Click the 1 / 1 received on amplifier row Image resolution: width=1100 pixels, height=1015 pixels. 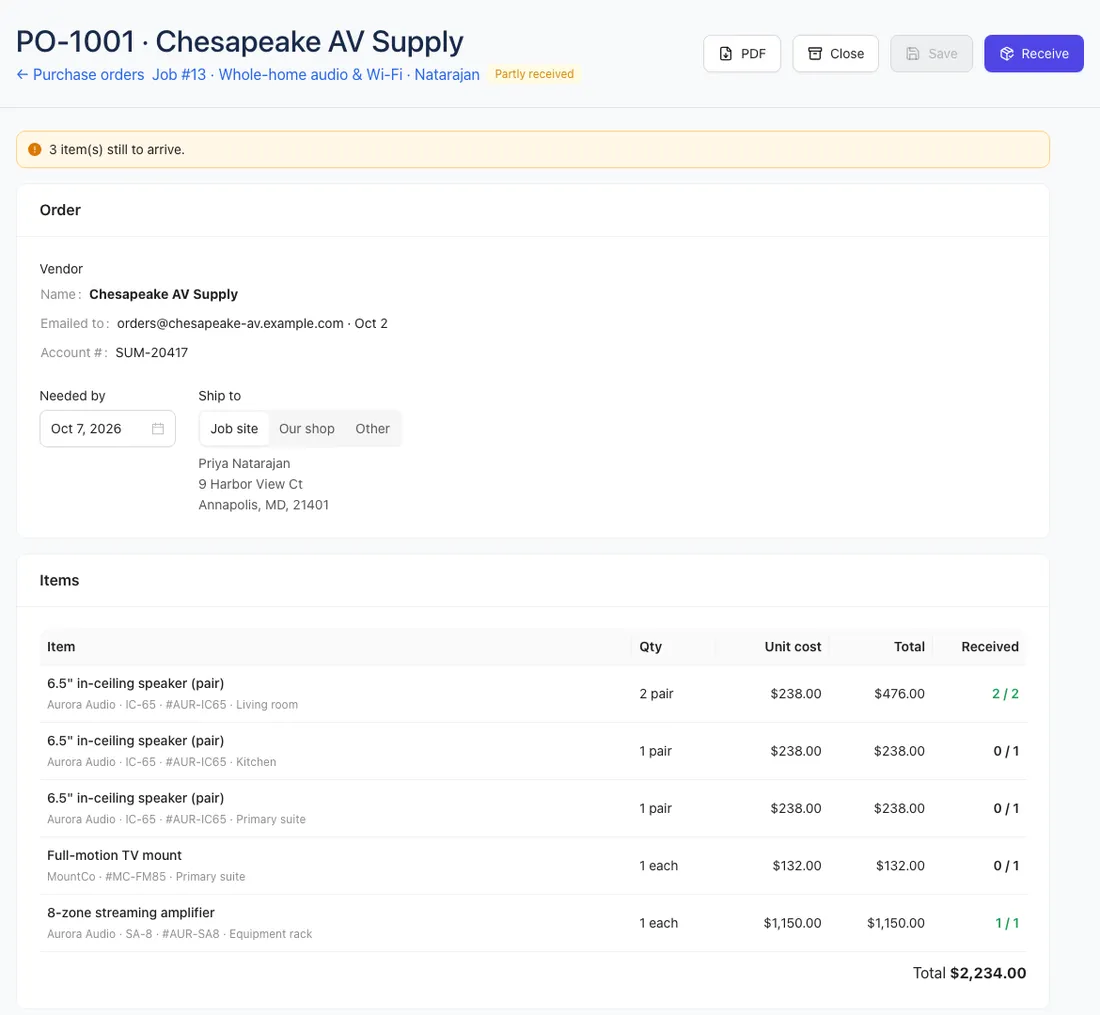(x=1007, y=924)
